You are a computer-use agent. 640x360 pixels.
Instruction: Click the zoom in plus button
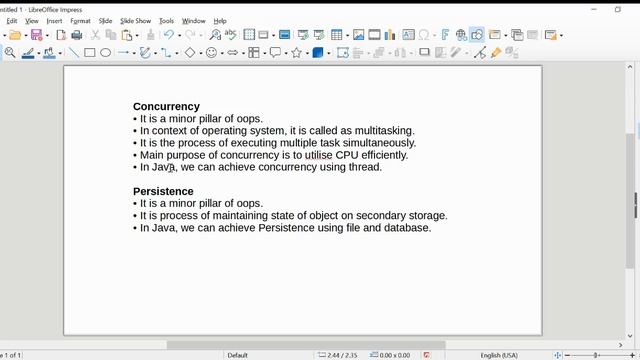pyautogui.click(x=632, y=356)
